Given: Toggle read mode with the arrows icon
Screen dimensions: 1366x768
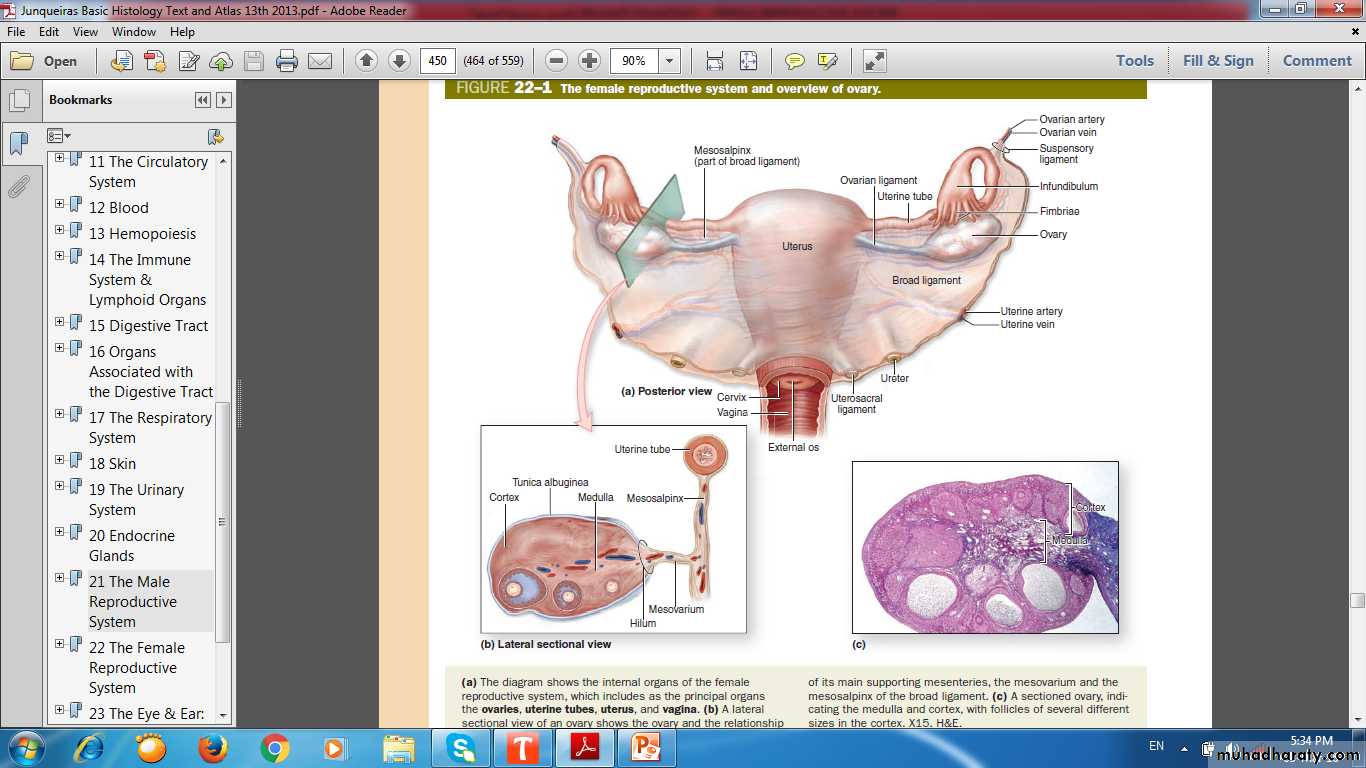Looking at the screenshot, I should tap(874, 61).
